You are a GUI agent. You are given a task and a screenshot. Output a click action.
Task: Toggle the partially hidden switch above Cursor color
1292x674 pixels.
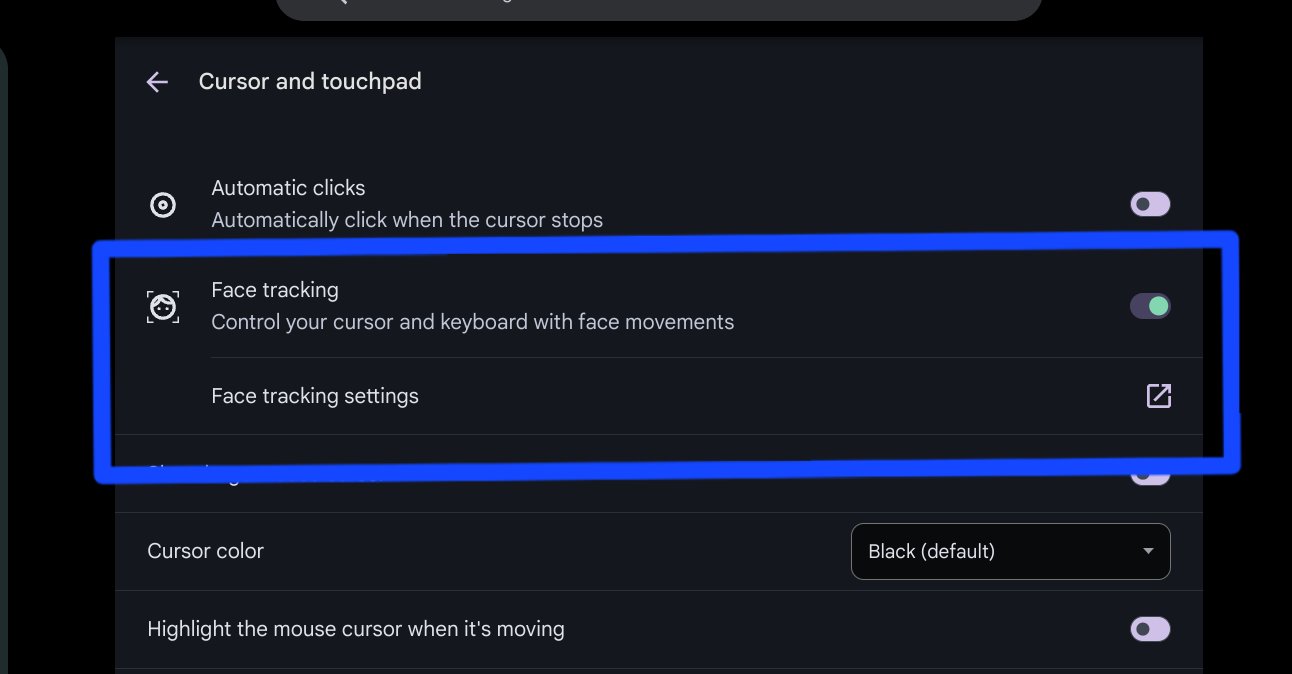pyautogui.click(x=1150, y=478)
